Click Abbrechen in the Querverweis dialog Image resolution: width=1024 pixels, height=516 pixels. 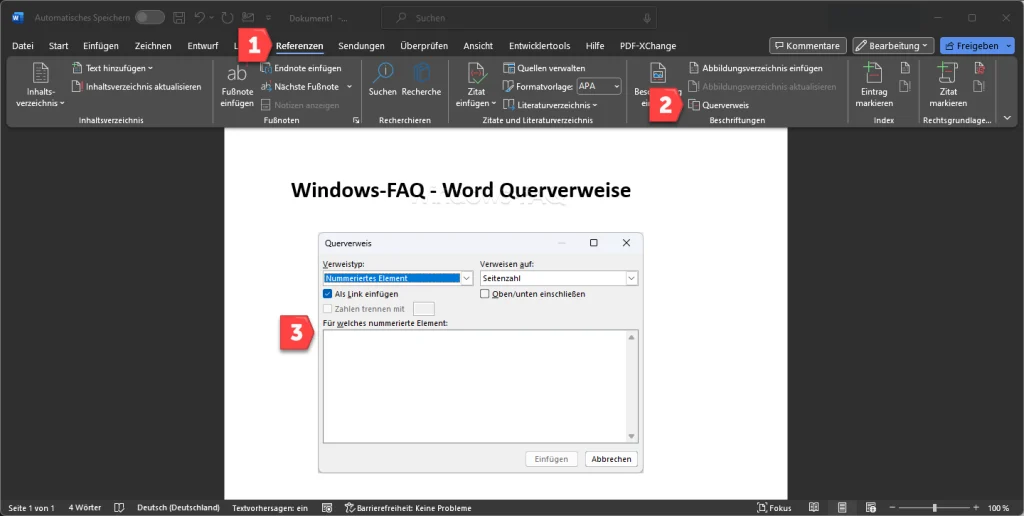pyautogui.click(x=611, y=459)
